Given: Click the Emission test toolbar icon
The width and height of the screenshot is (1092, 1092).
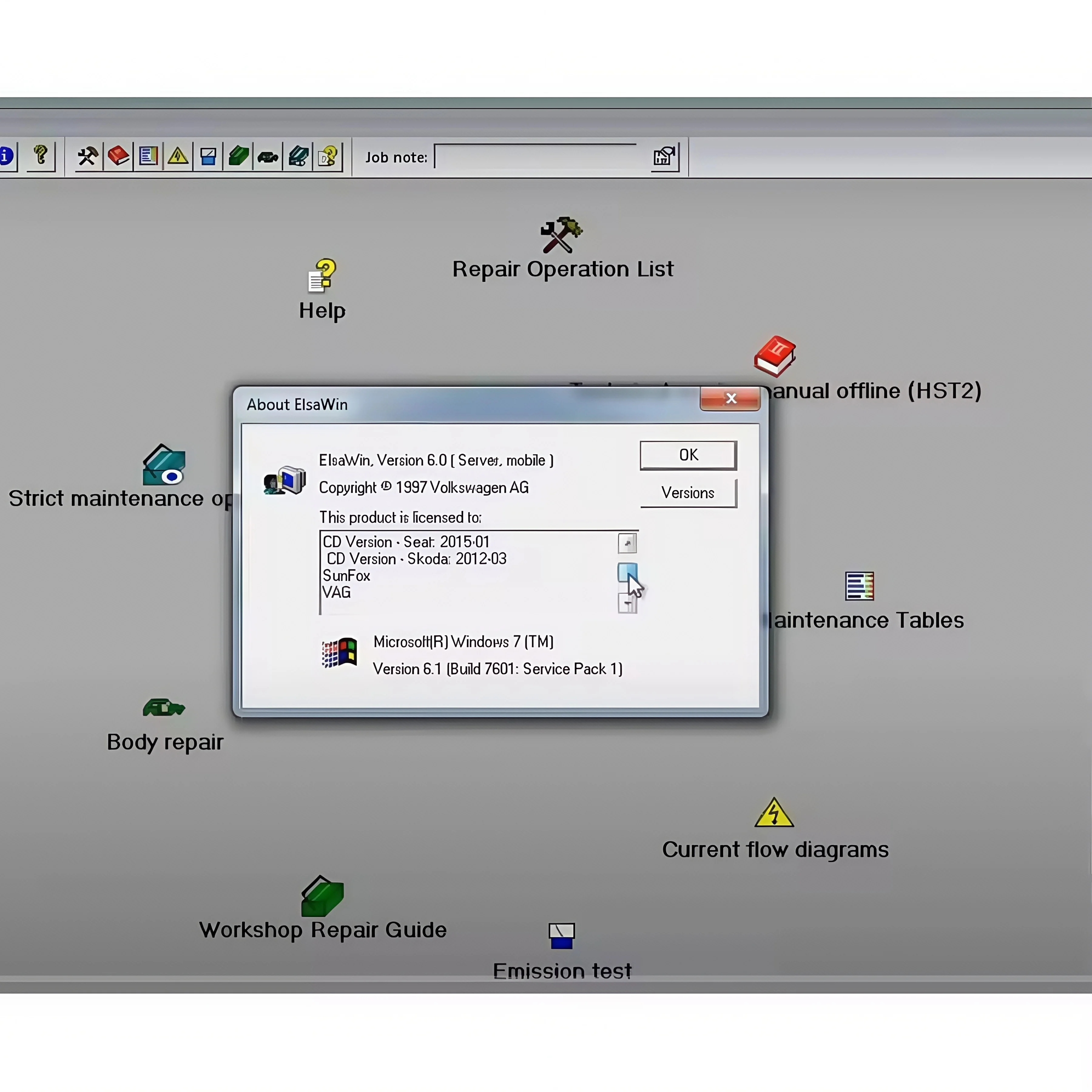Looking at the screenshot, I should pyautogui.click(x=208, y=156).
